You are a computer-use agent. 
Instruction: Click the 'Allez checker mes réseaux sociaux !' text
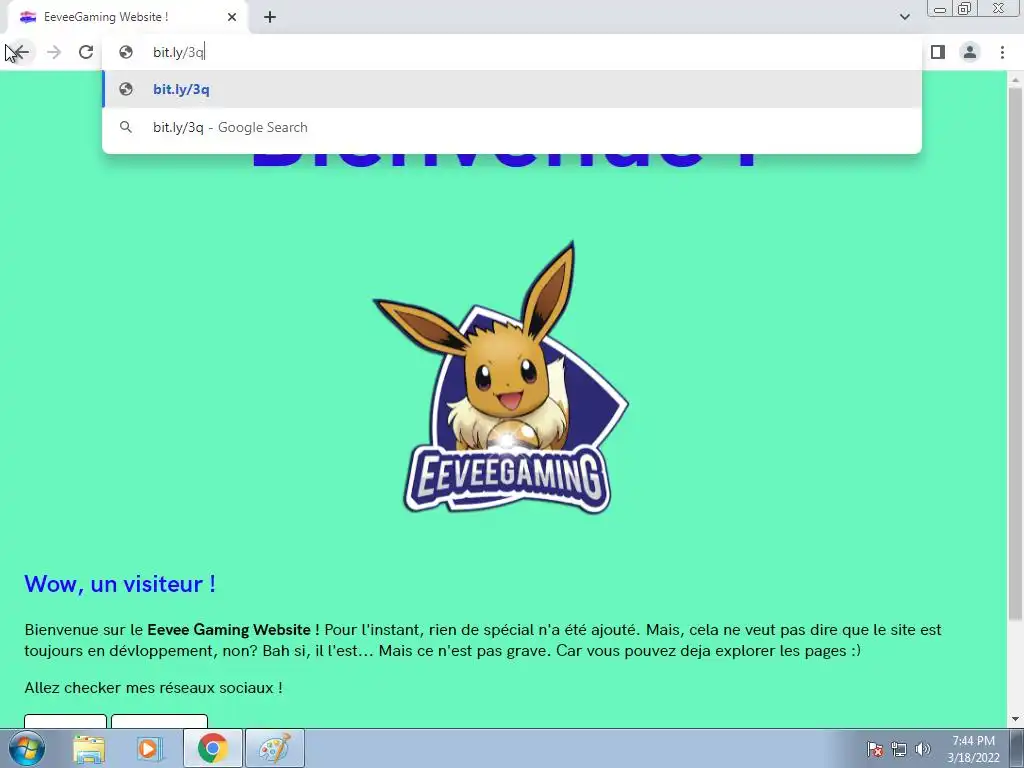point(153,688)
